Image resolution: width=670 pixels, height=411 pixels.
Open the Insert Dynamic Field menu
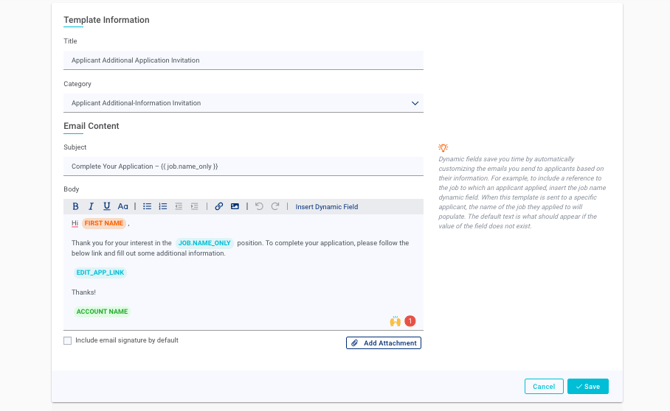(x=326, y=207)
